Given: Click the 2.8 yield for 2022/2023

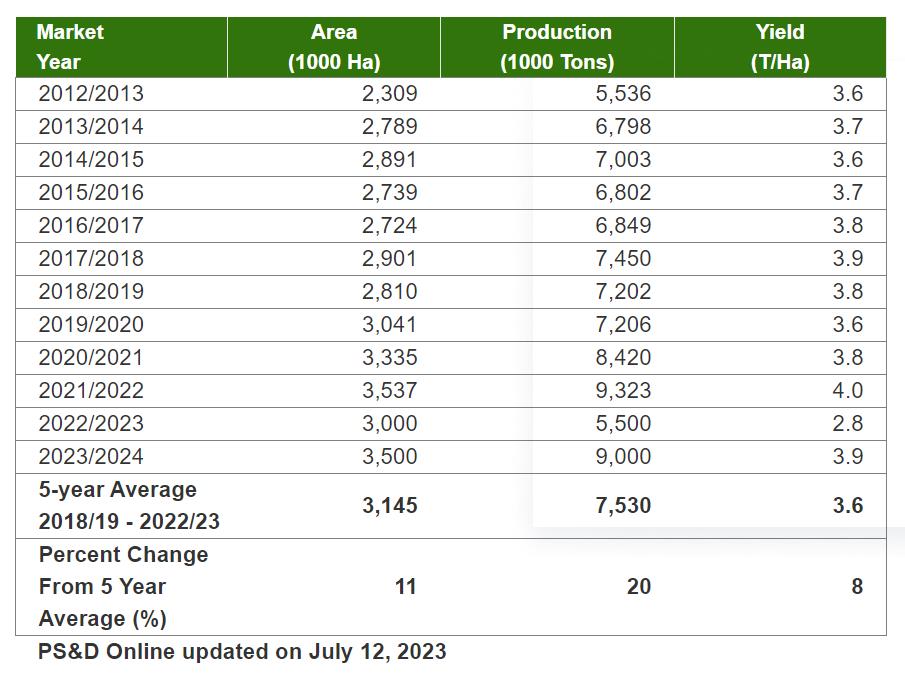Looking at the screenshot, I should (x=847, y=424).
